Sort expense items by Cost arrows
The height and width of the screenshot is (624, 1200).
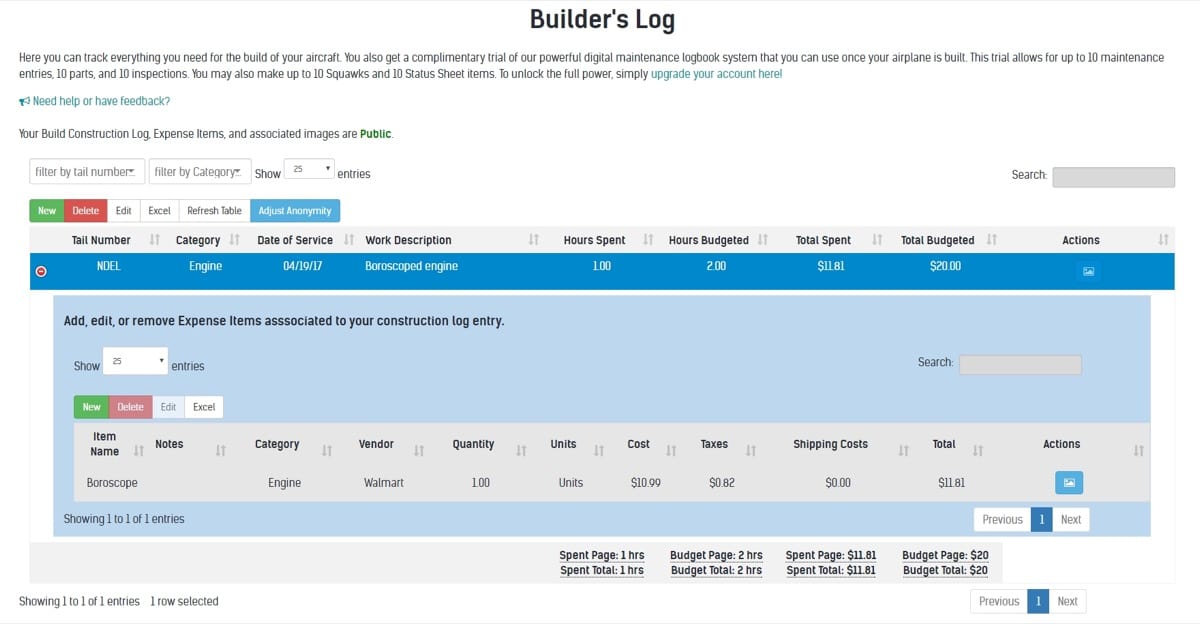tap(672, 451)
